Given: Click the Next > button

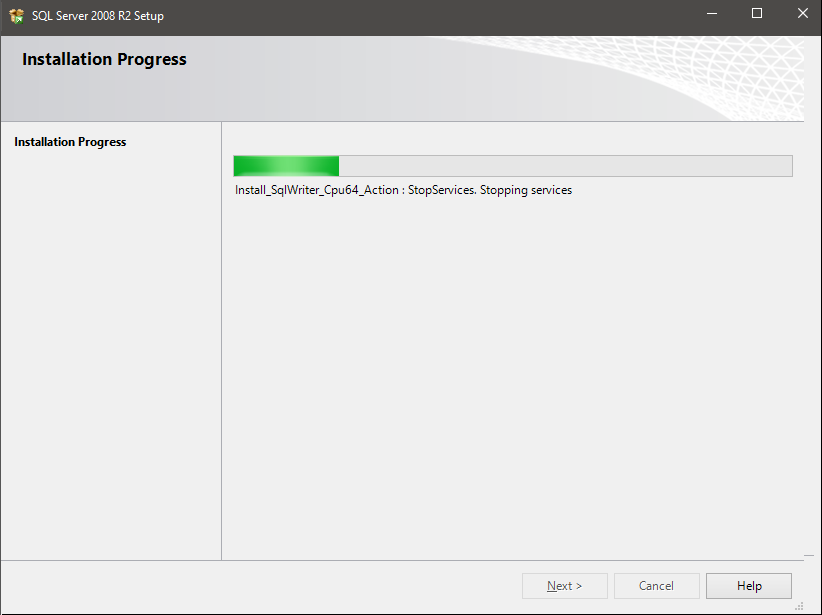Looking at the screenshot, I should point(565,586).
